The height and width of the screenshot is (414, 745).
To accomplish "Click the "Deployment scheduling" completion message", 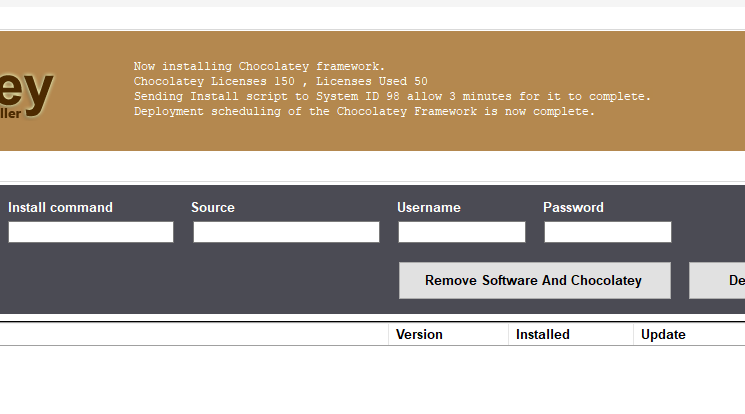I will click(364, 112).
